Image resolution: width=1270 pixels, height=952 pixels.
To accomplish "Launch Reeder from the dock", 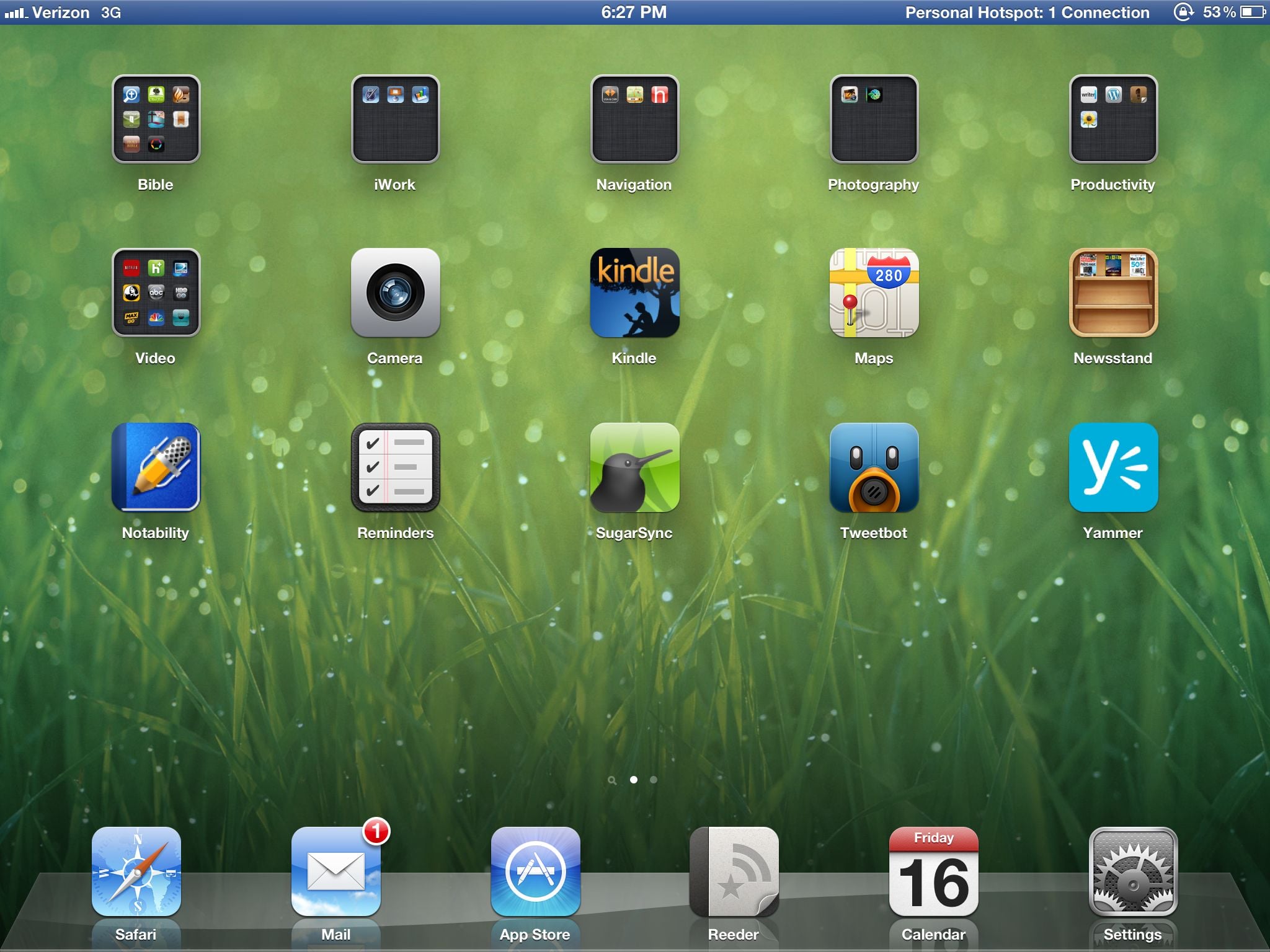I will pos(734,871).
